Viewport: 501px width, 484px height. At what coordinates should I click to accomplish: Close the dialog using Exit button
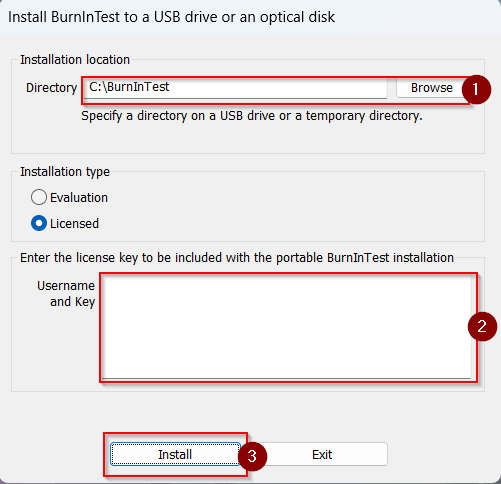point(322,454)
